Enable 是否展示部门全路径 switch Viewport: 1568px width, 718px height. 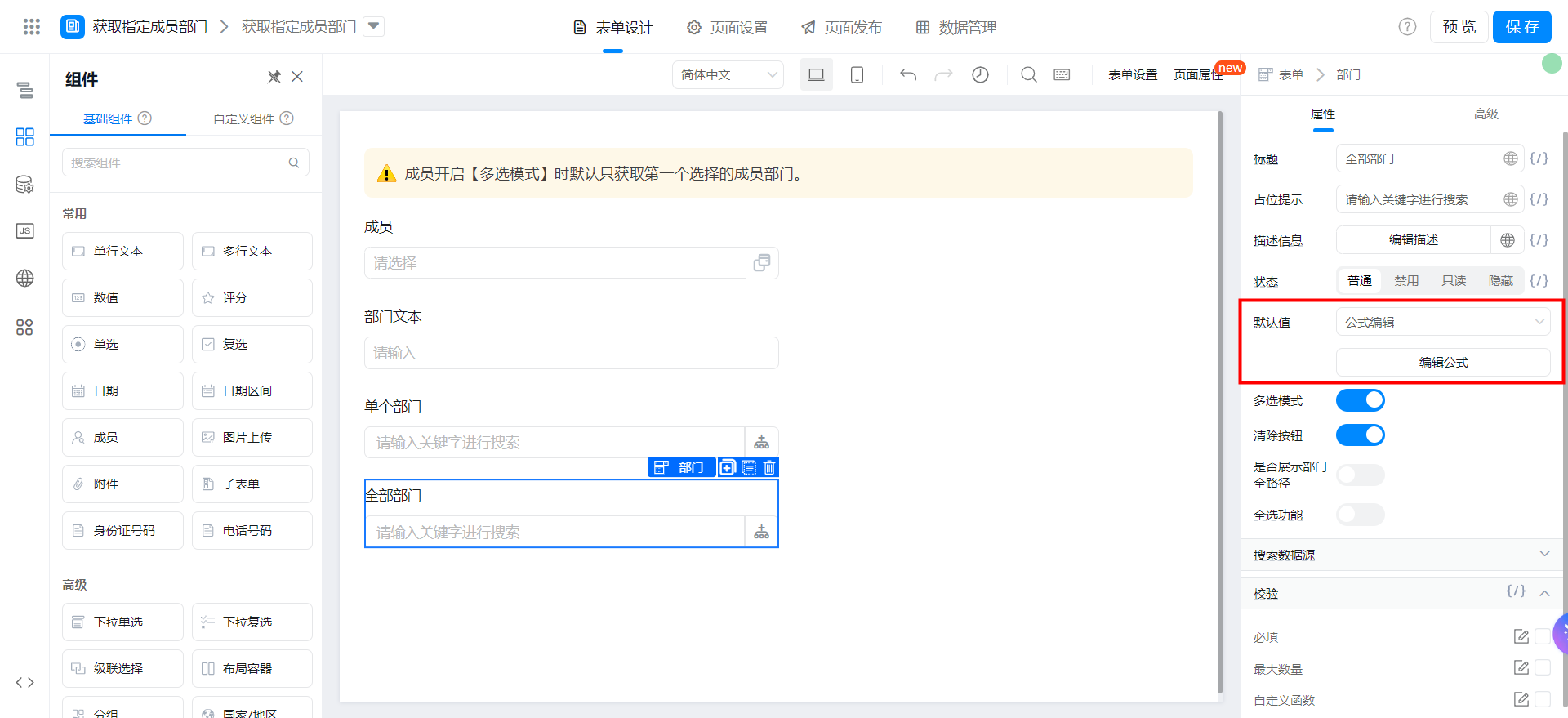pos(1361,475)
